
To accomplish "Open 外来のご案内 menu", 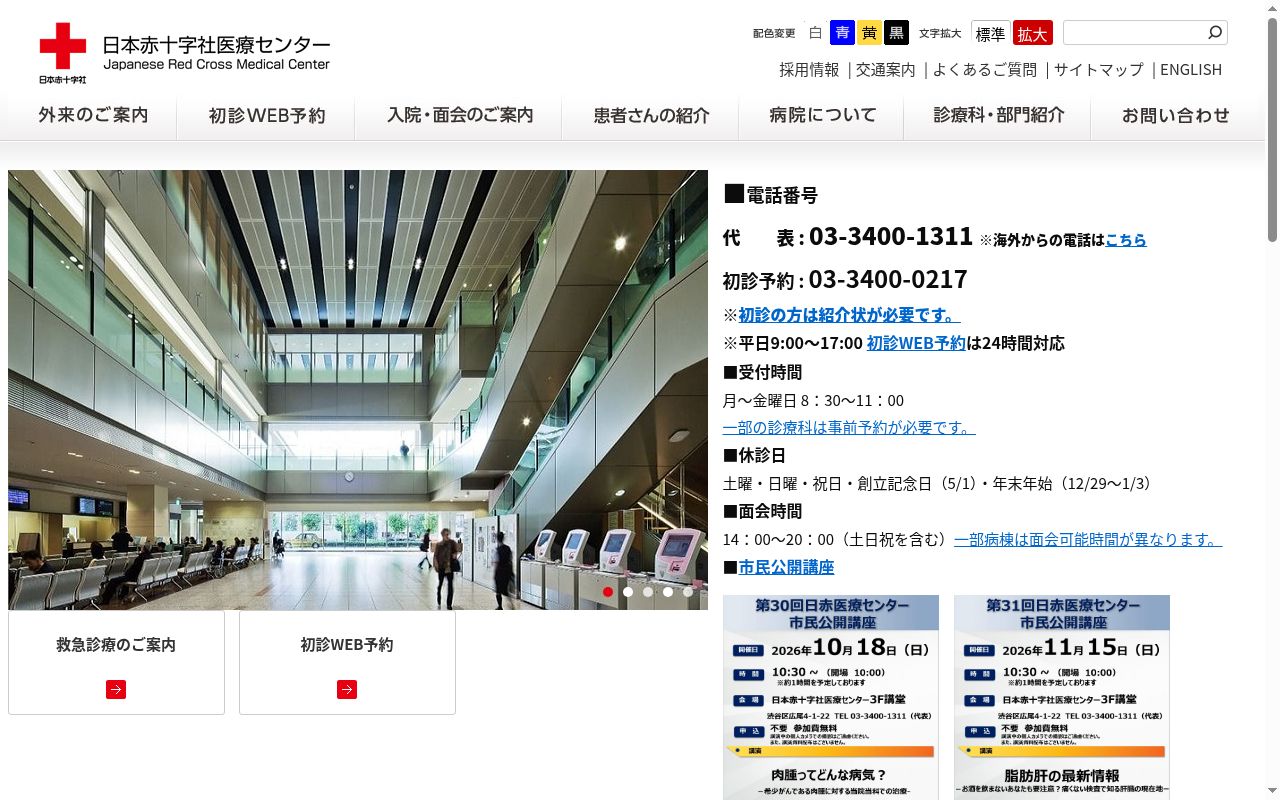I will click(93, 116).
